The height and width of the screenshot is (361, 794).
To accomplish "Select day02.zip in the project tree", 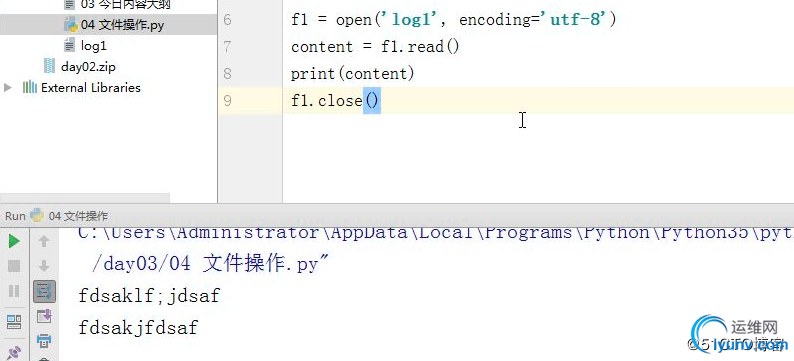I will (88, 67).
